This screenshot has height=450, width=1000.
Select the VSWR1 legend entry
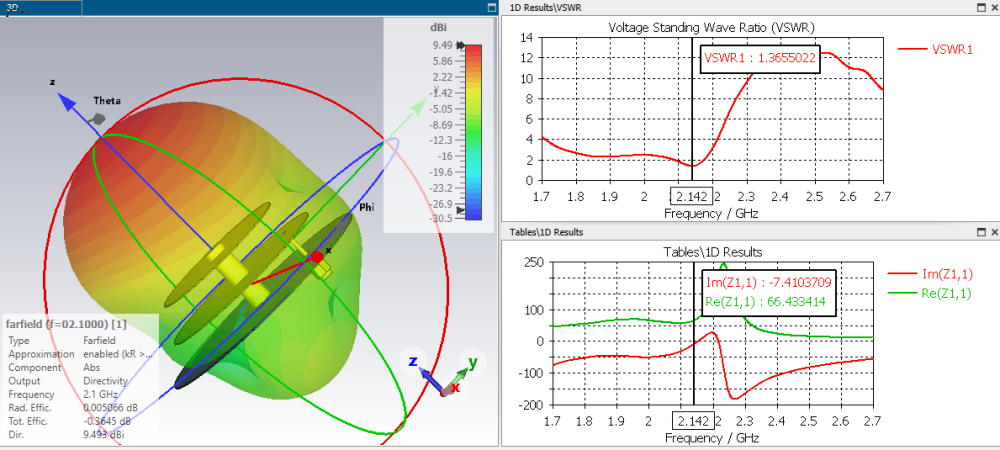pyautogui.click(x=936, y=48)
